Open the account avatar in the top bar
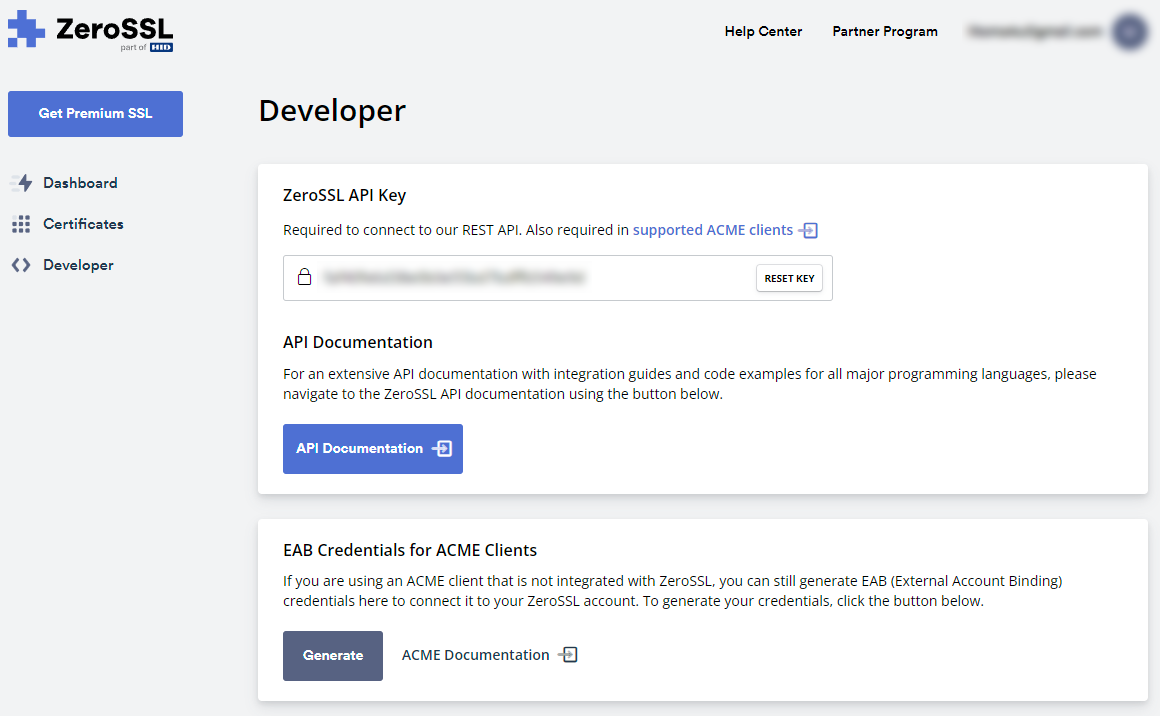 (1129, 31)
